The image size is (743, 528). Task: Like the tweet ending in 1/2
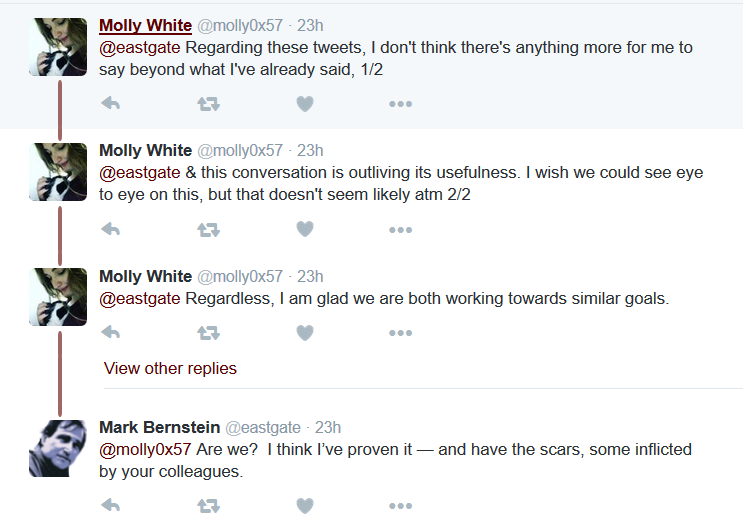(305, 104)
